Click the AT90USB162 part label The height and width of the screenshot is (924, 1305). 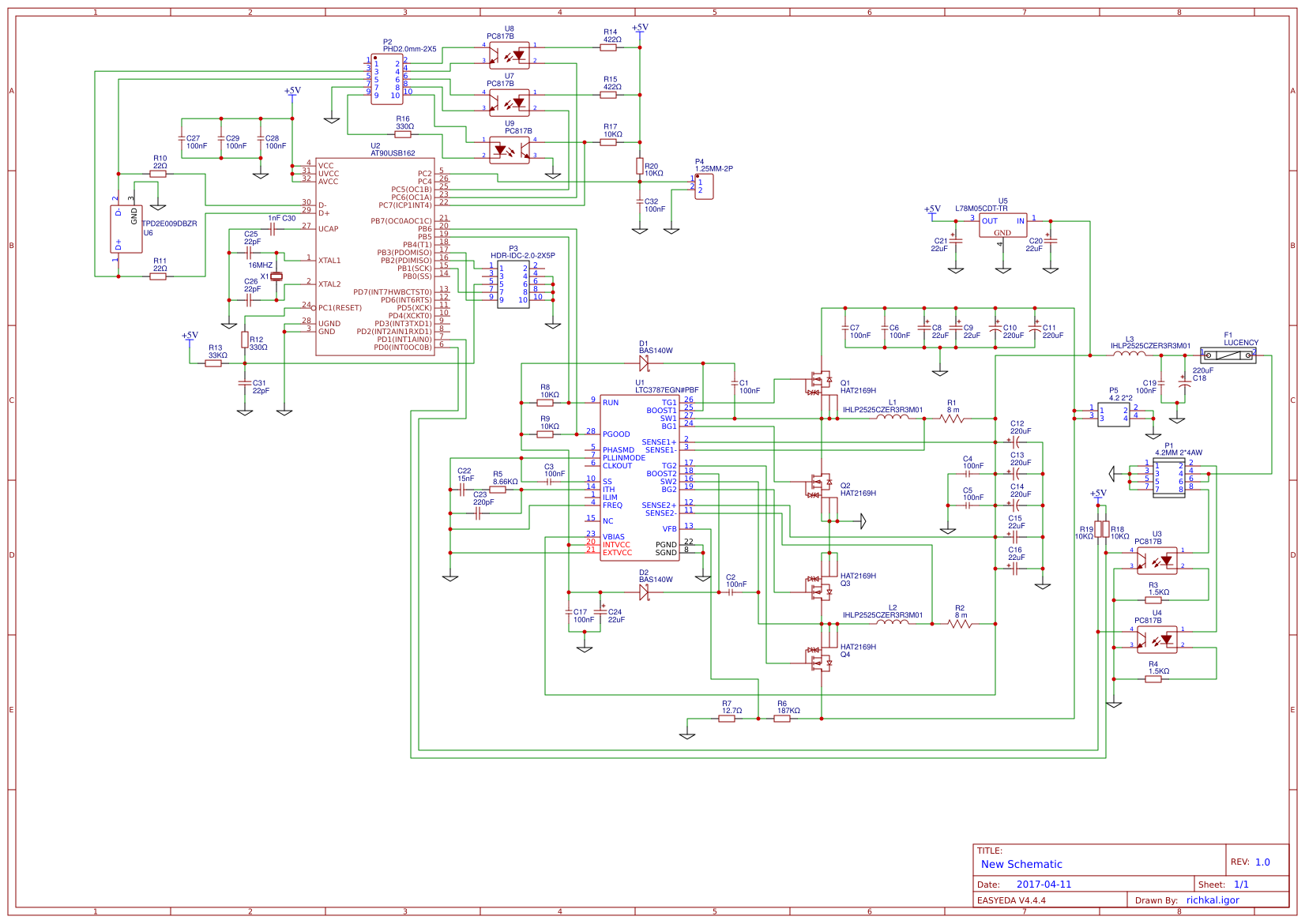tap(393, 153)
